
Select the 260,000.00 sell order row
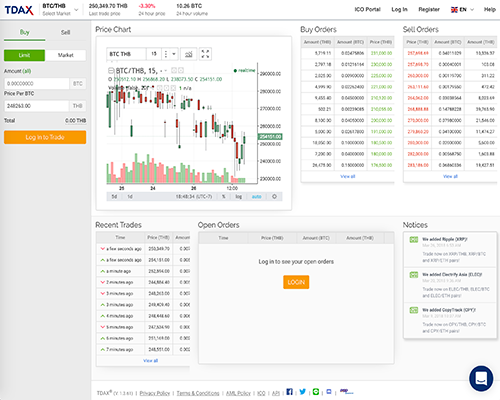click(x=450, y=76)
